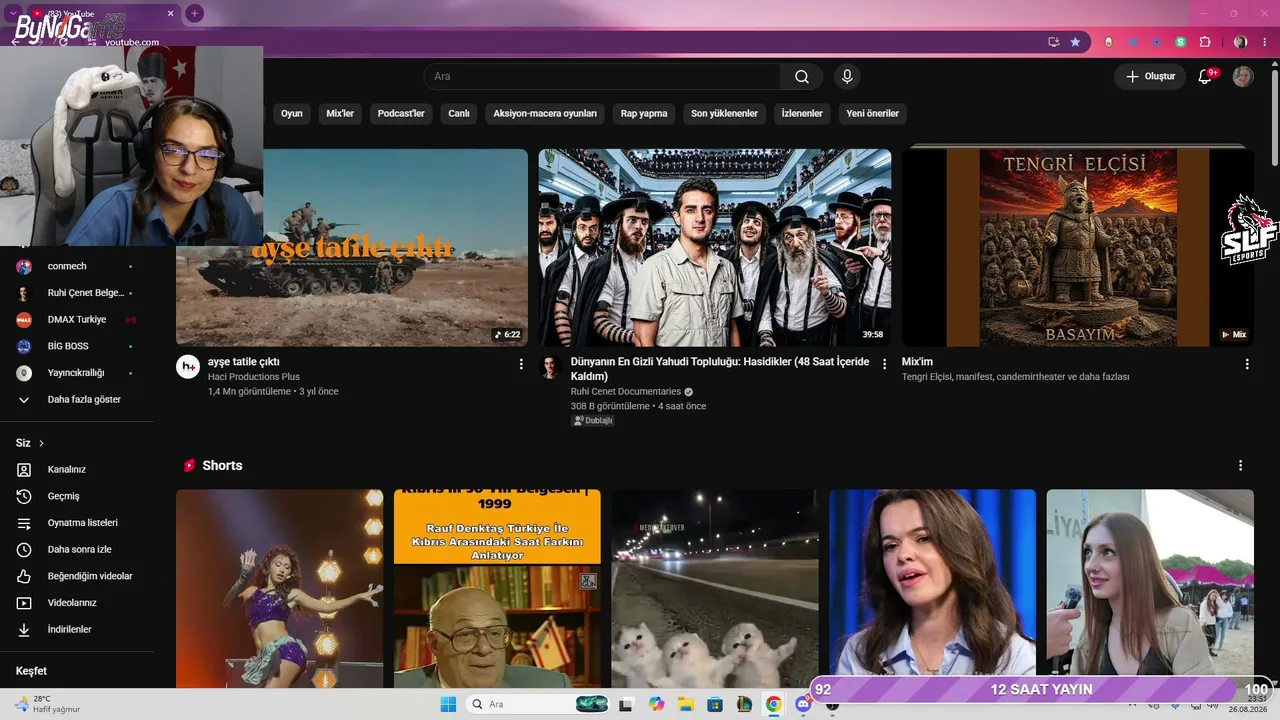Viewport: 1280px width, 720px height.
Task: Open the Shorts section options menu
Action: 1241,466
